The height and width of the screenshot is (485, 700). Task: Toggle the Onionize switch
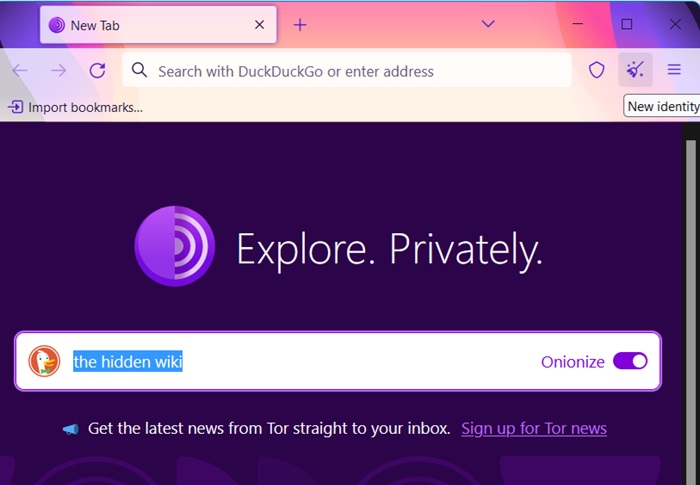pos(630,361)
